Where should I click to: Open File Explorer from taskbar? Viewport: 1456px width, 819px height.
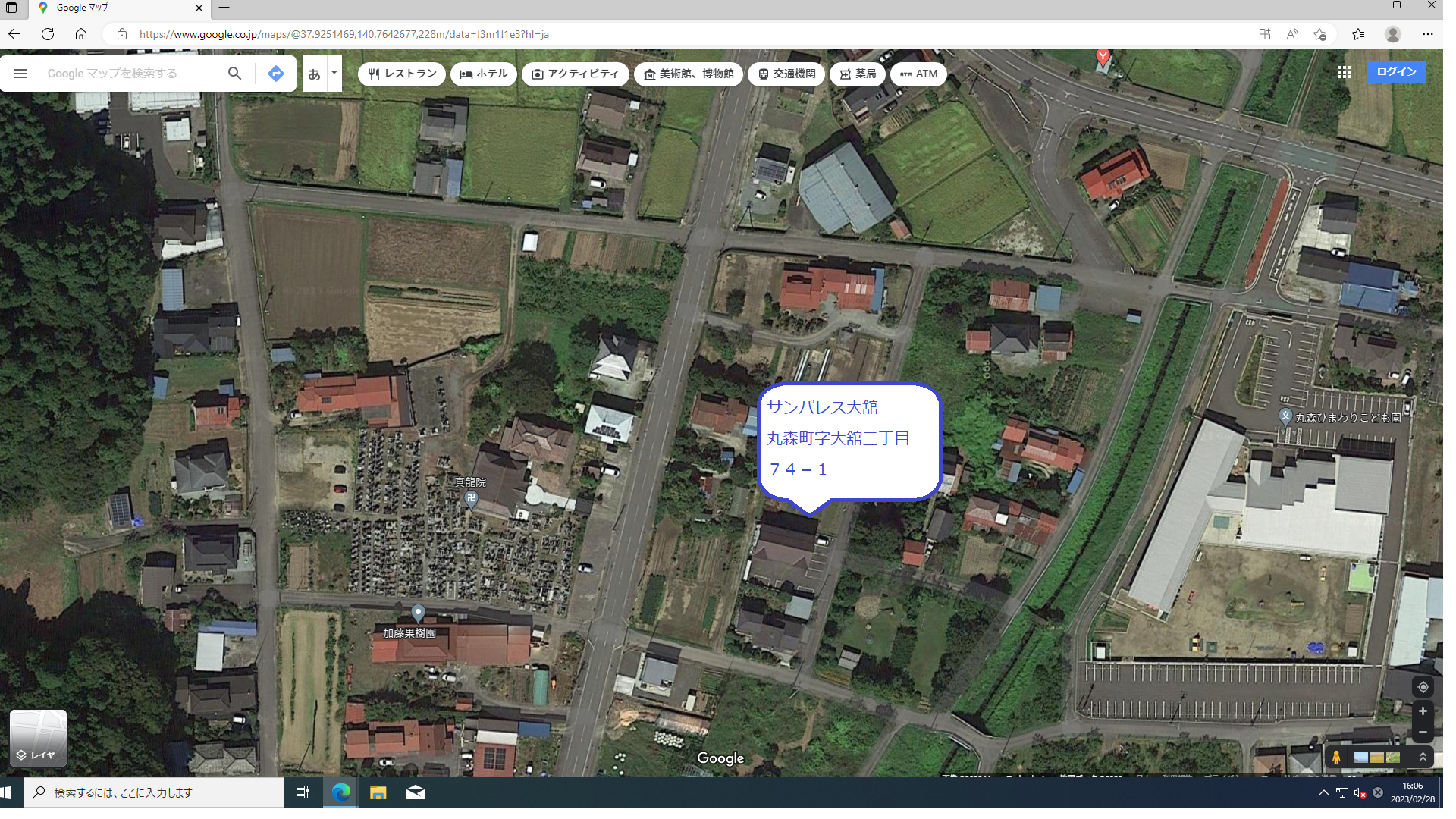[378, 792]
